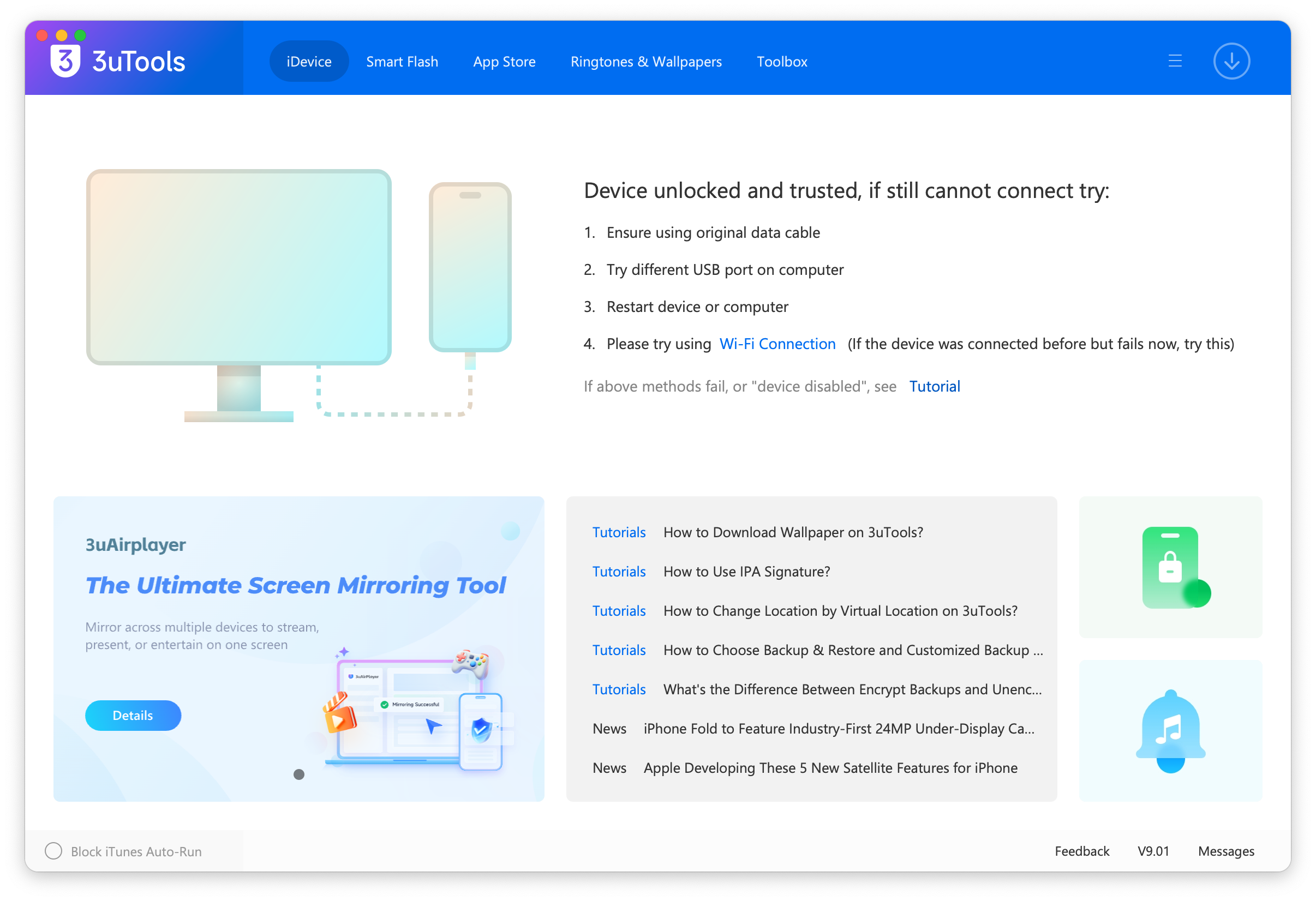
Task: Click the 3uTools logo icon
Action: point(65,61)
